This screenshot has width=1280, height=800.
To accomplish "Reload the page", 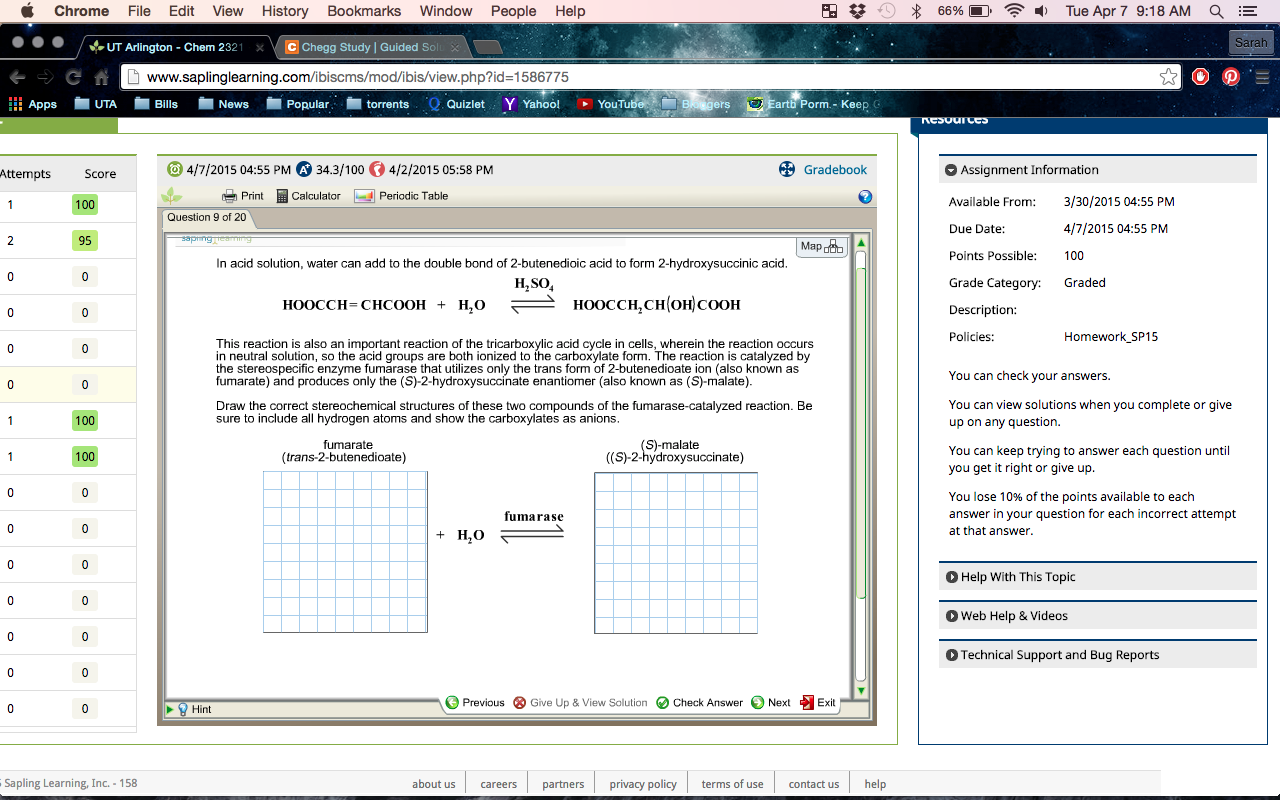I will click(x=73, y=77).
